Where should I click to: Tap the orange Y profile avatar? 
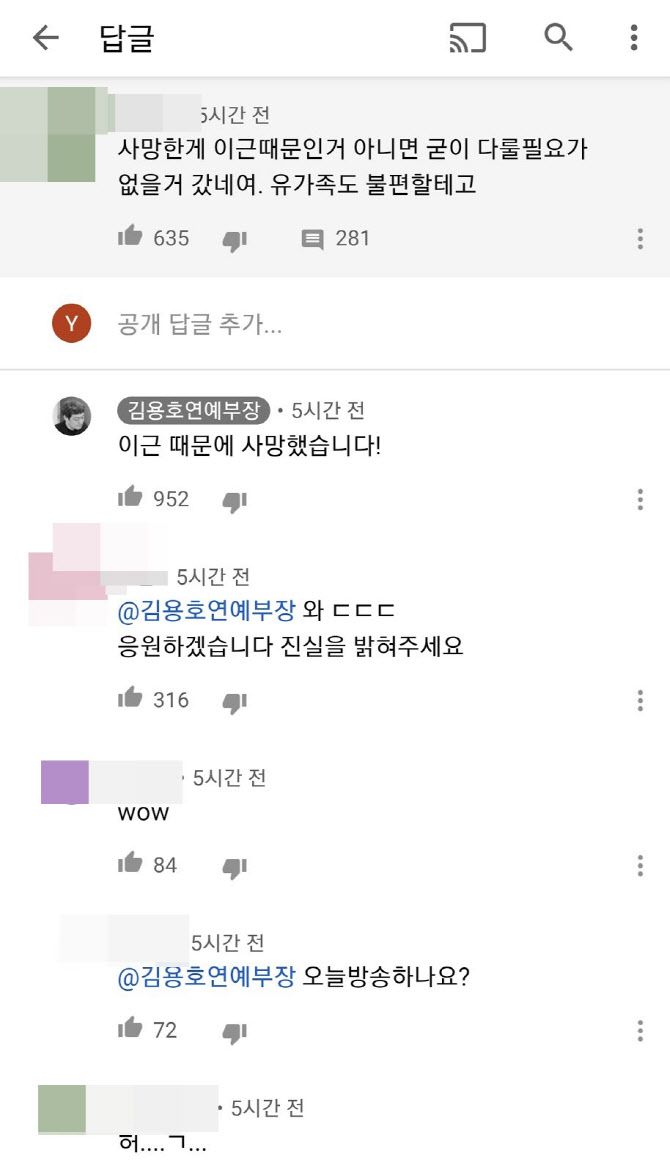(71, 323)
